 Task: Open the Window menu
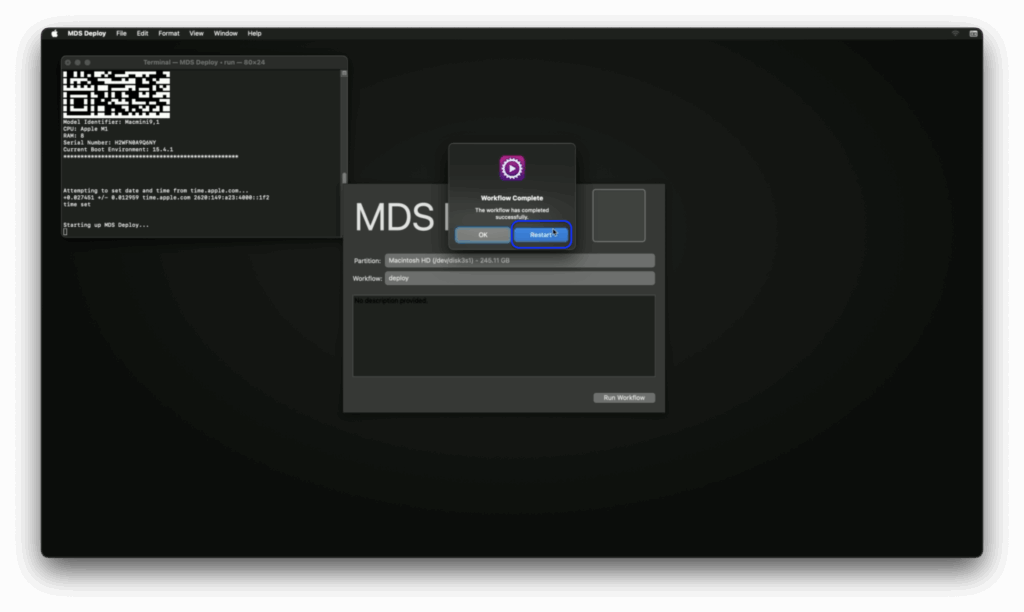coord(225,33)
